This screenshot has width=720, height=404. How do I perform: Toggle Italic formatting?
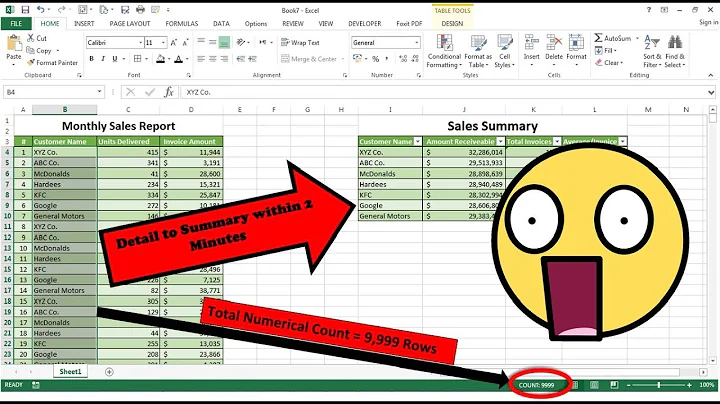pos(103,59)
